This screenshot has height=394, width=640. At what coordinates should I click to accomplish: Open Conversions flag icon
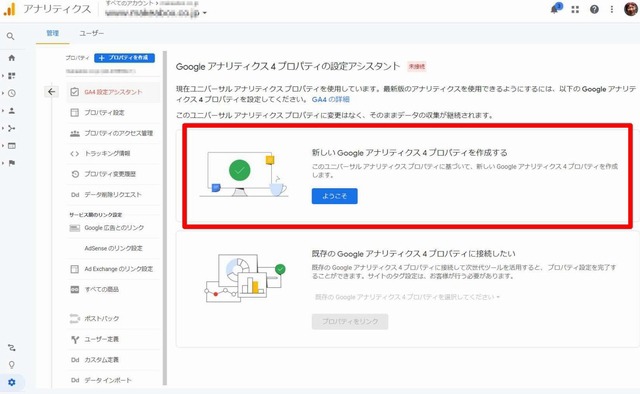pos(11,163)
